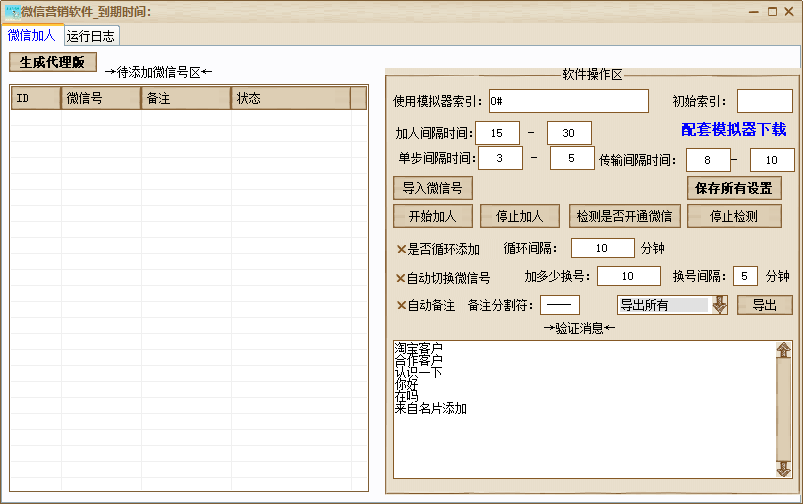Click the 停止加人 button
Image resolution: width=803 pixels, height=504 pixels.
tap(519, 216)
